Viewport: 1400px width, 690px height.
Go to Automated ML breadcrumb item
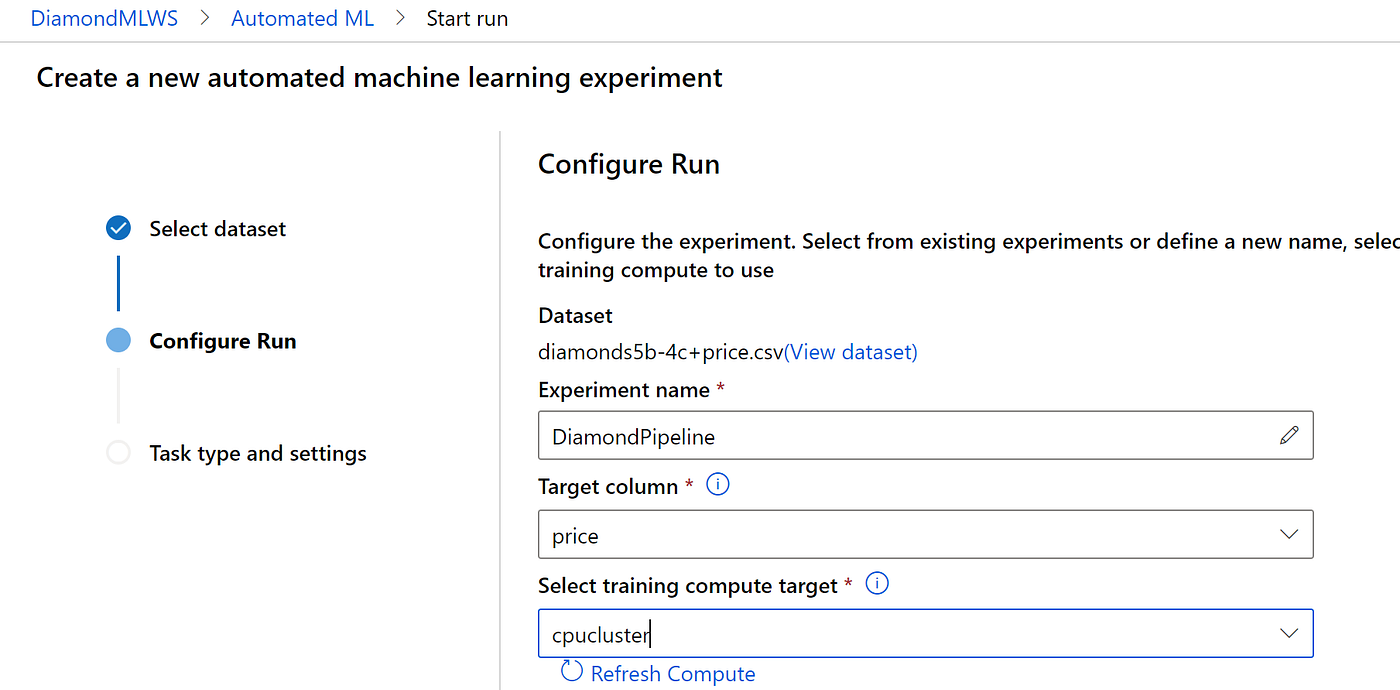302,18
